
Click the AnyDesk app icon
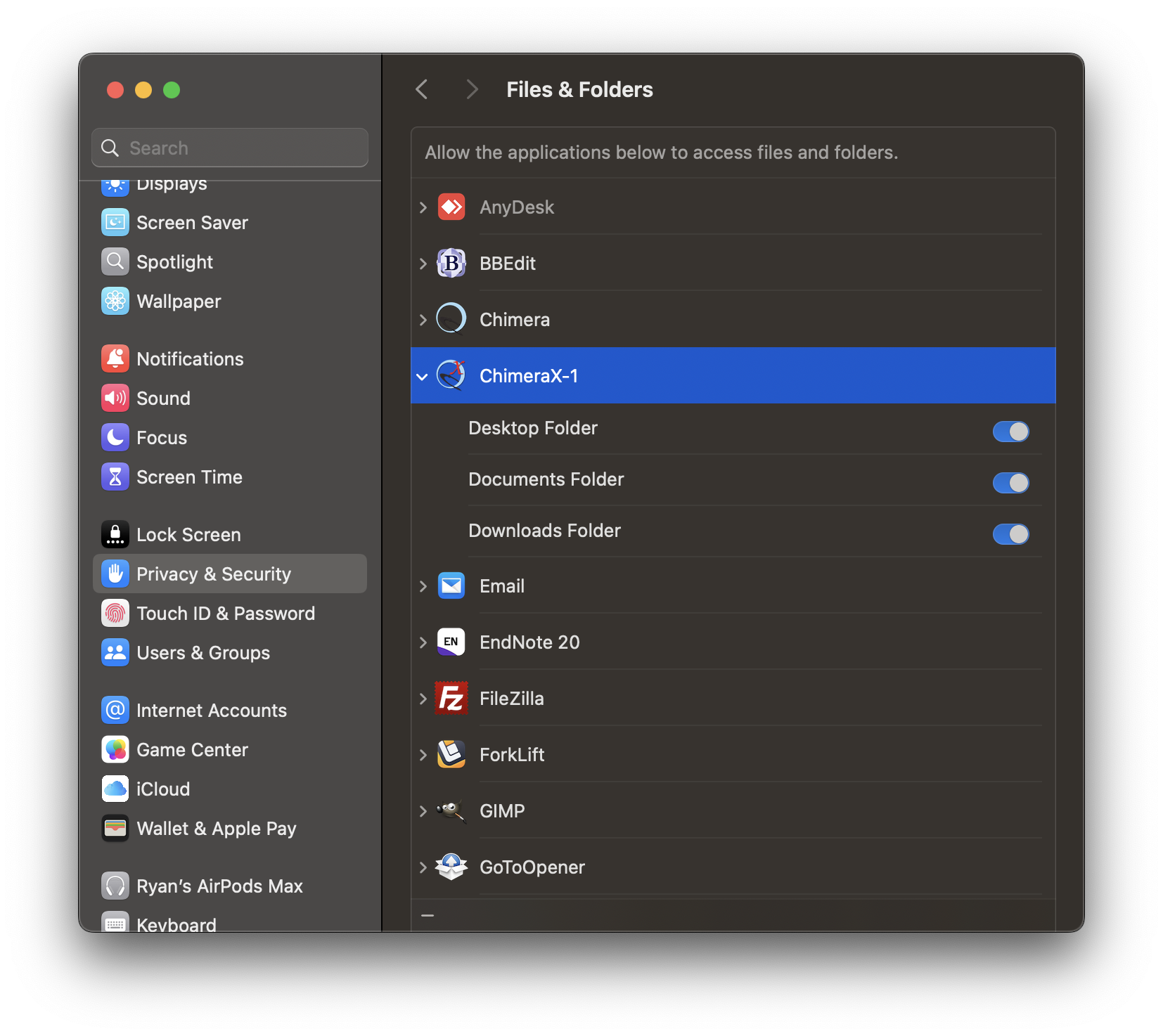[x=451, y=207]
